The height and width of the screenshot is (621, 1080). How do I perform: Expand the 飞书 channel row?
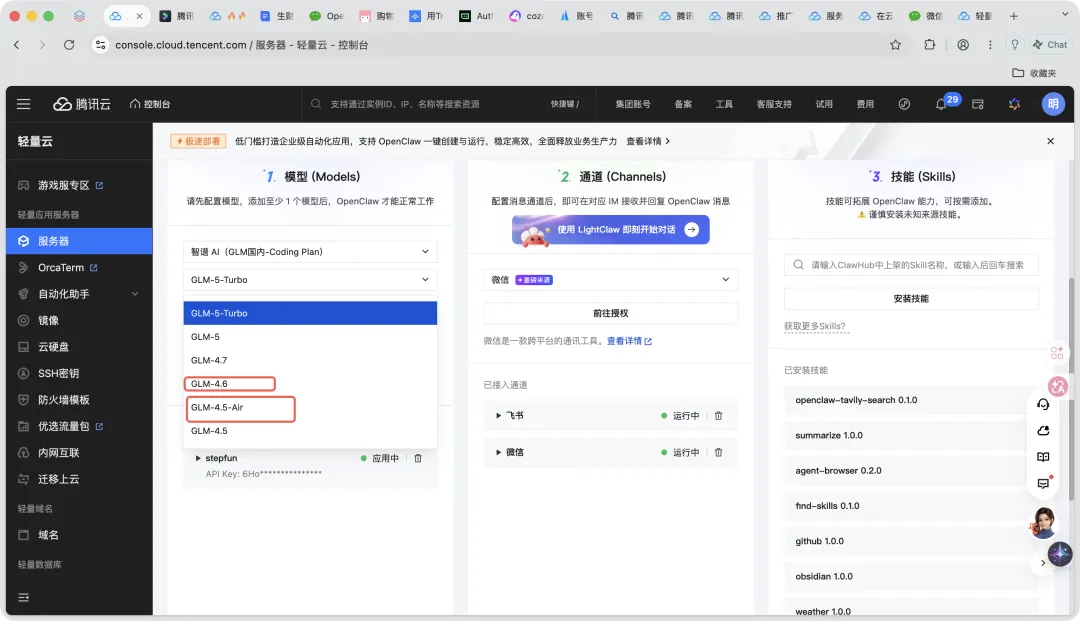click(x=498, y=416)
